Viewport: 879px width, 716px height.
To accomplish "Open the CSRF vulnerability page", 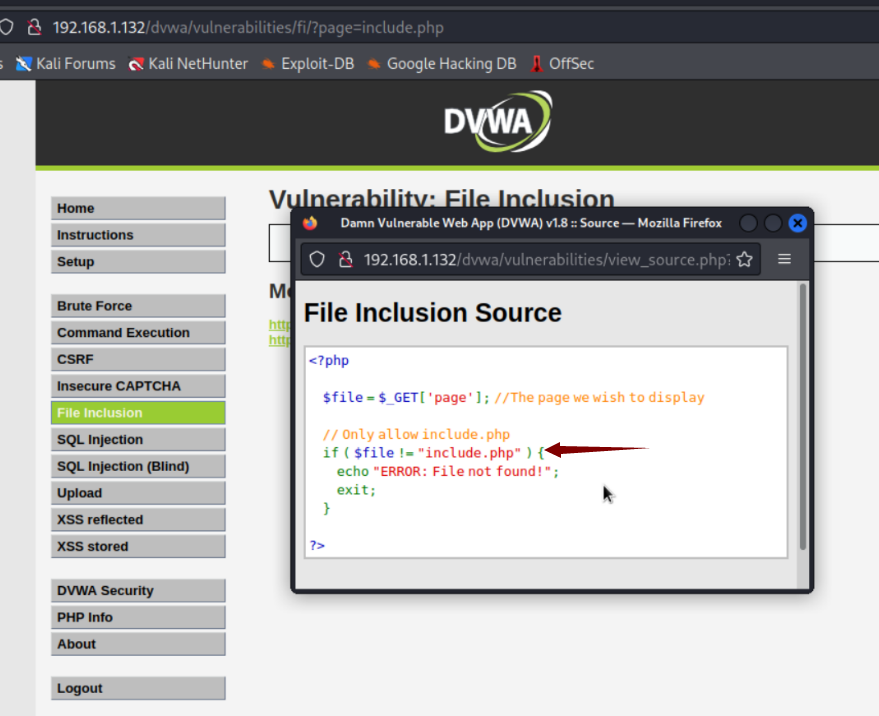I will (138, 359).
